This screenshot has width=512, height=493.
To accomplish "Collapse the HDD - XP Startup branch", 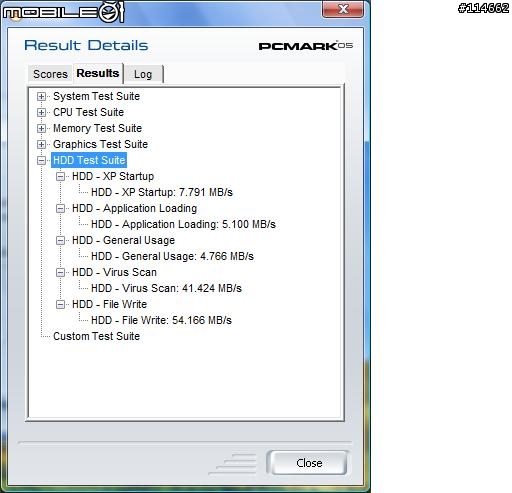I will pos(60,177).
